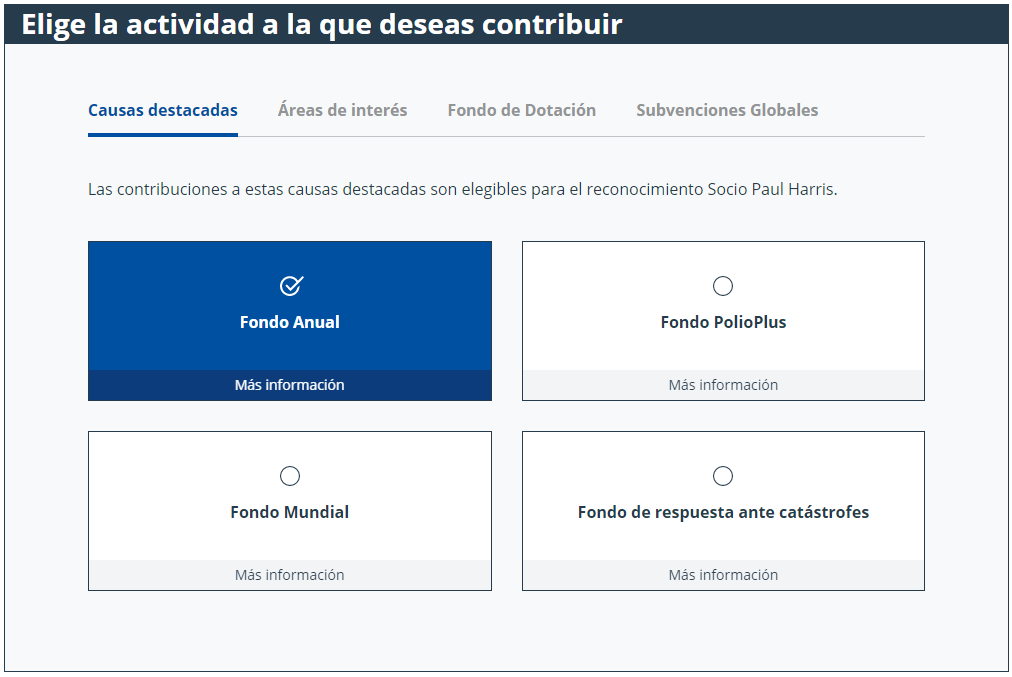Open the Fondo de Dotación tab

click(x=521, y=110)
